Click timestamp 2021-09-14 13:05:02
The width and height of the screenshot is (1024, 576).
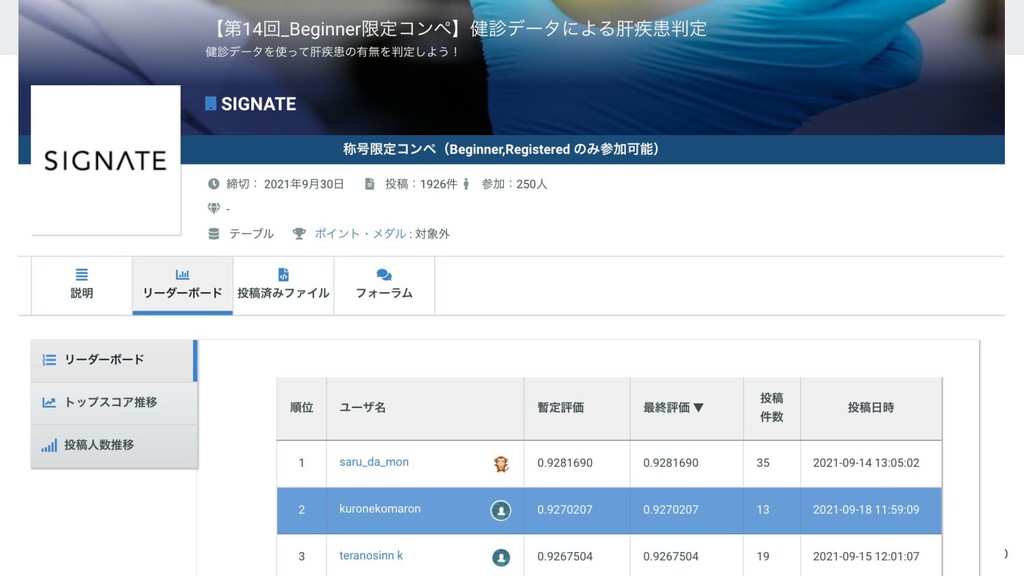(x=866, y=463)
